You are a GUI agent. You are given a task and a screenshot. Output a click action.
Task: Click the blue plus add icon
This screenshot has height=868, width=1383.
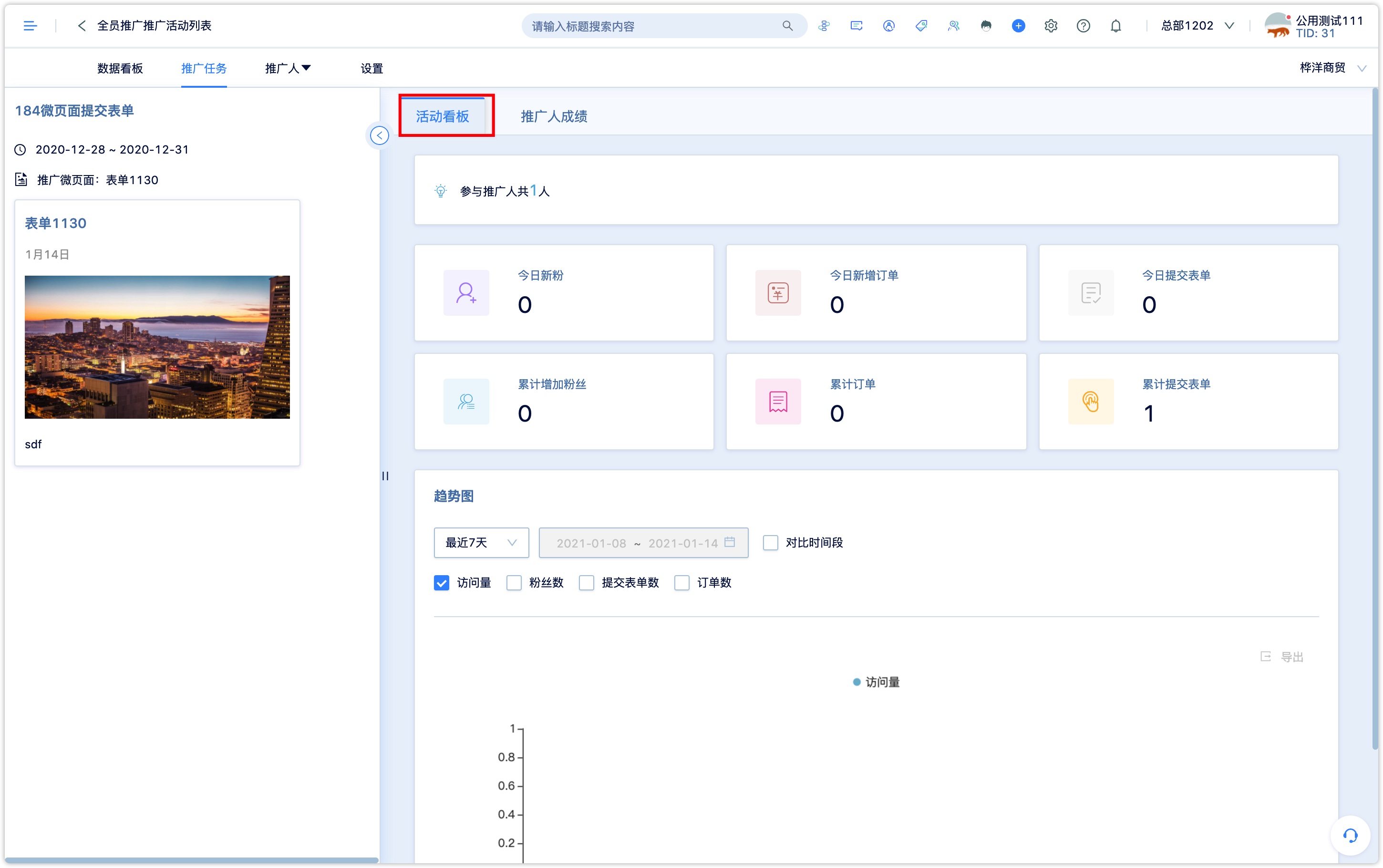click(x=1018, y=26)
